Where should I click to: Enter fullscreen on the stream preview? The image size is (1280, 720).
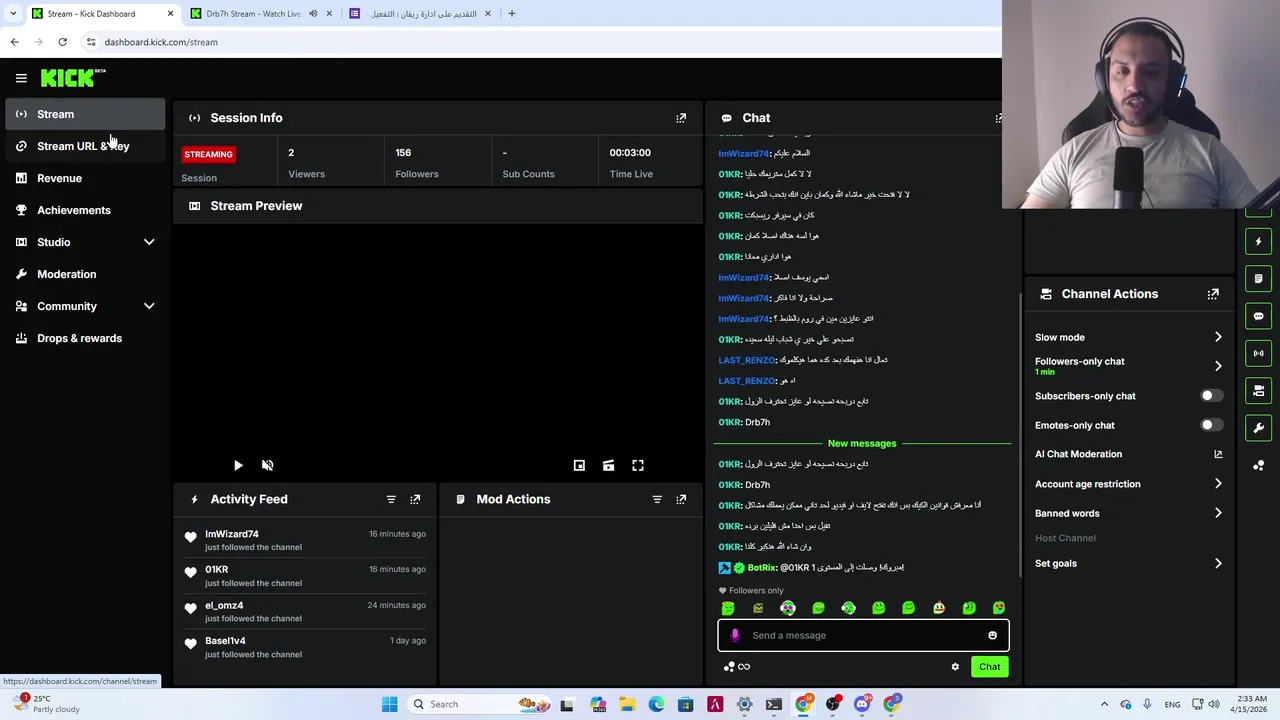click(638, 465)
